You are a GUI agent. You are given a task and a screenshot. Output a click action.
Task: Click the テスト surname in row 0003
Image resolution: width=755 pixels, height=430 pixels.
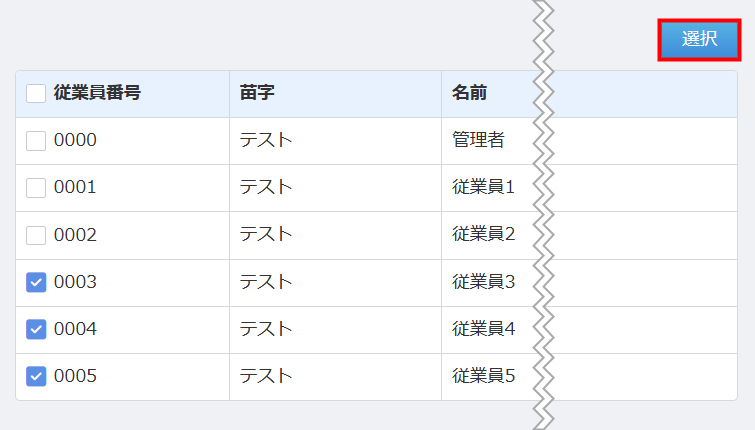(266, 283)
